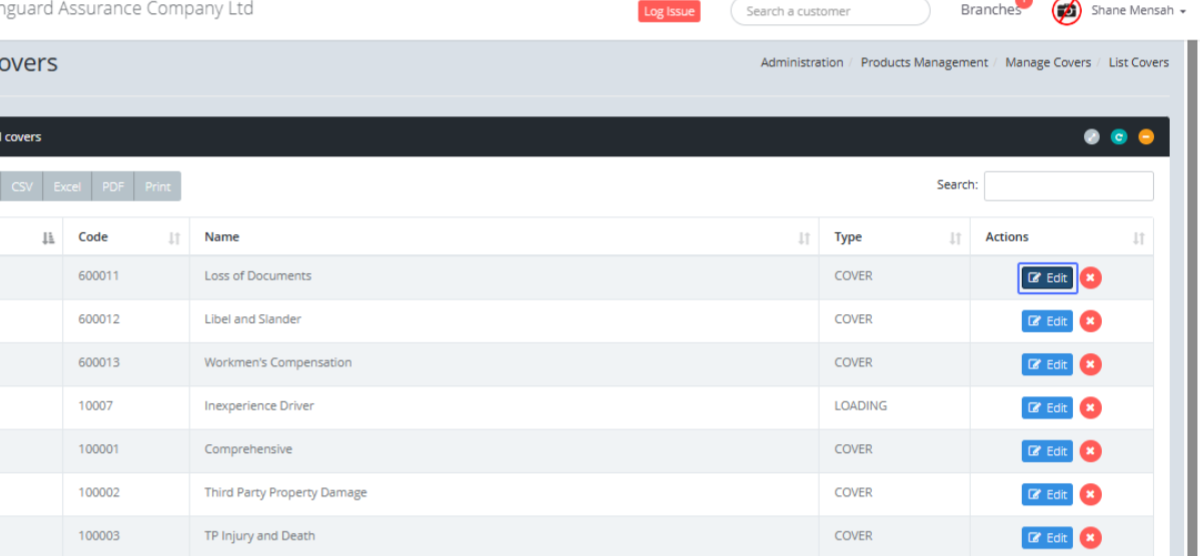Go to Products Management breadcrumb
Screen dimensions: 1200x556
point(924,62)
